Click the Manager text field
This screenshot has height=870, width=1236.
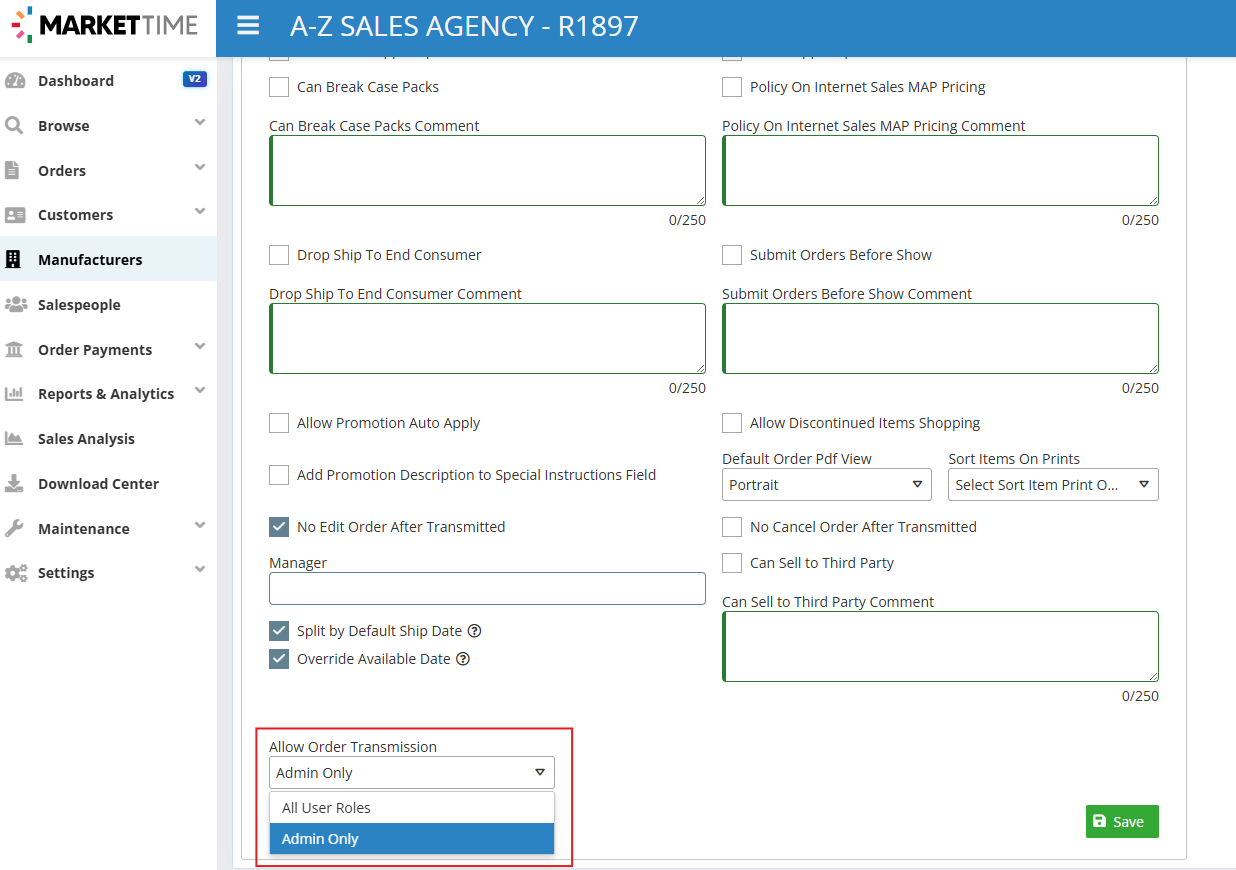[x=487, y=588]
